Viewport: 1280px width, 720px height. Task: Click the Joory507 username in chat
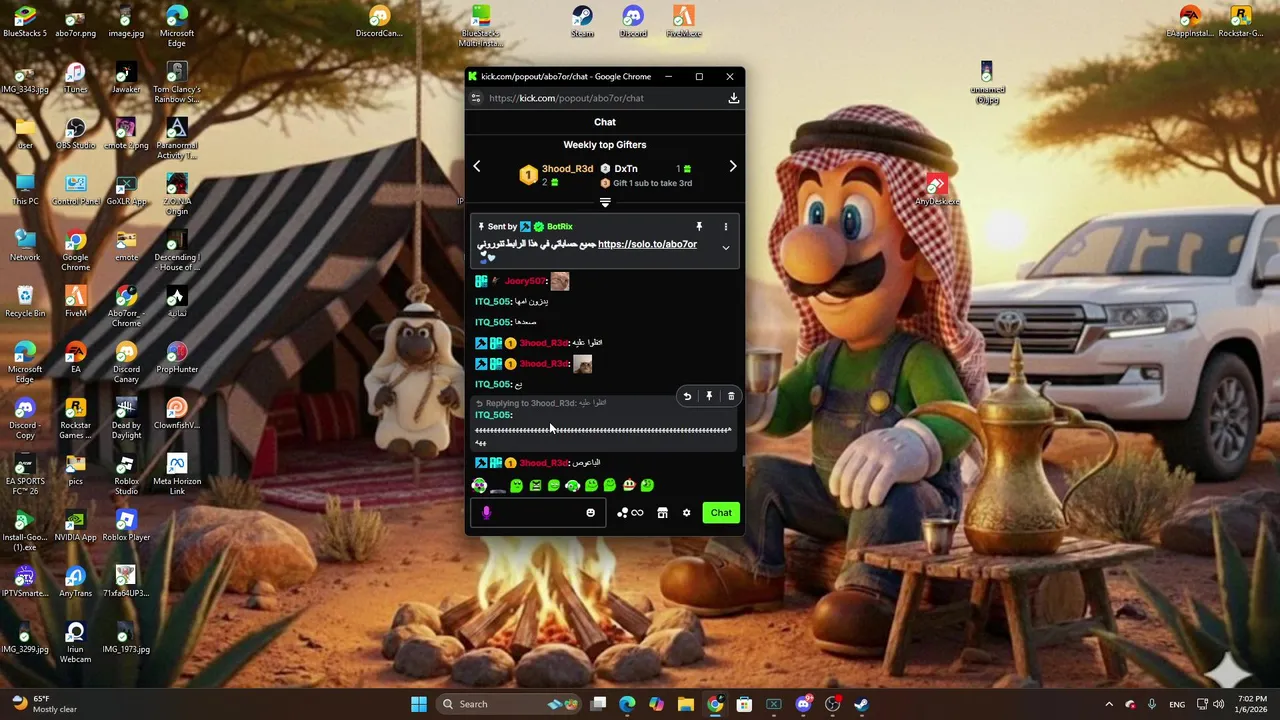pyautogui.click(x=524, y=282)
